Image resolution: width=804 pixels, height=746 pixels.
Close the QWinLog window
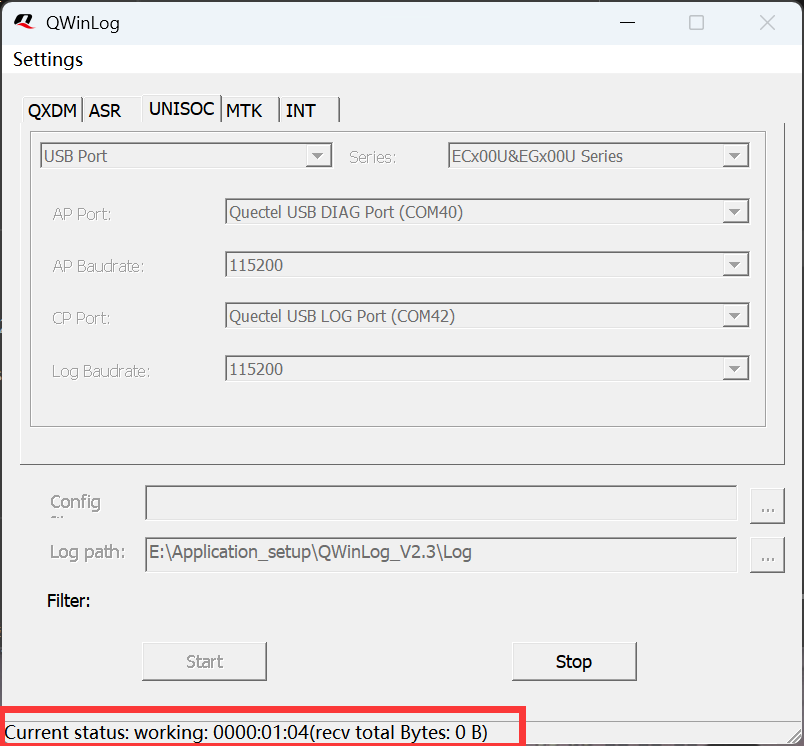768,23
